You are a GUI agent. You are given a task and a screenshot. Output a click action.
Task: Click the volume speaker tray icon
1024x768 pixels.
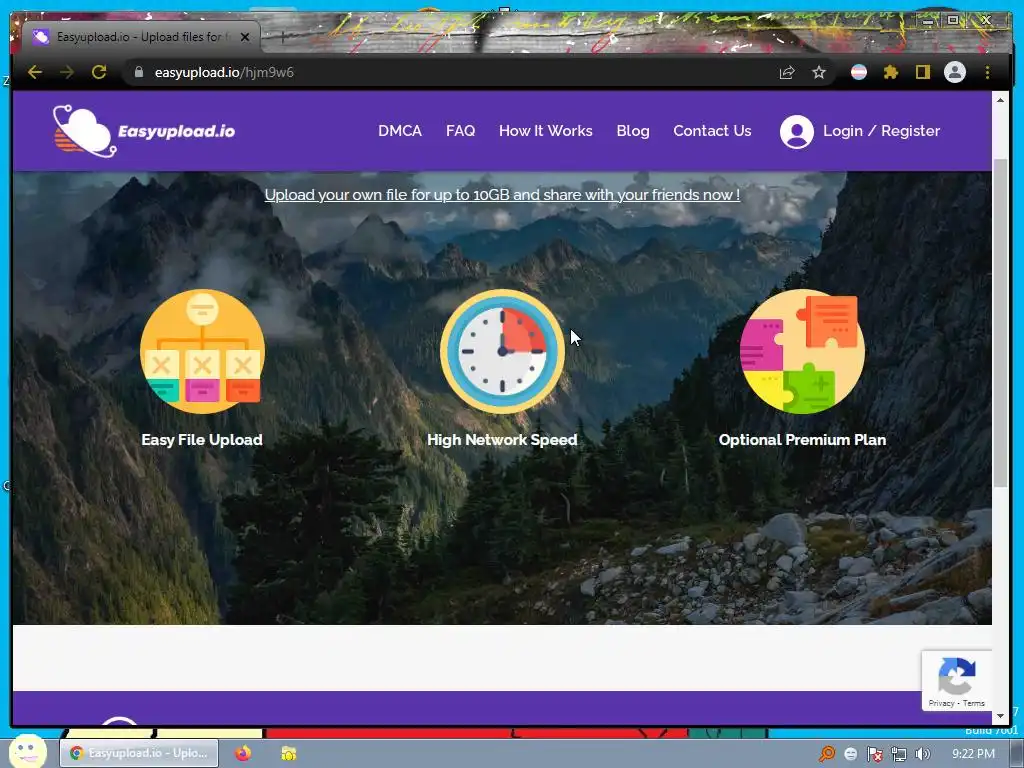[922, 754]
